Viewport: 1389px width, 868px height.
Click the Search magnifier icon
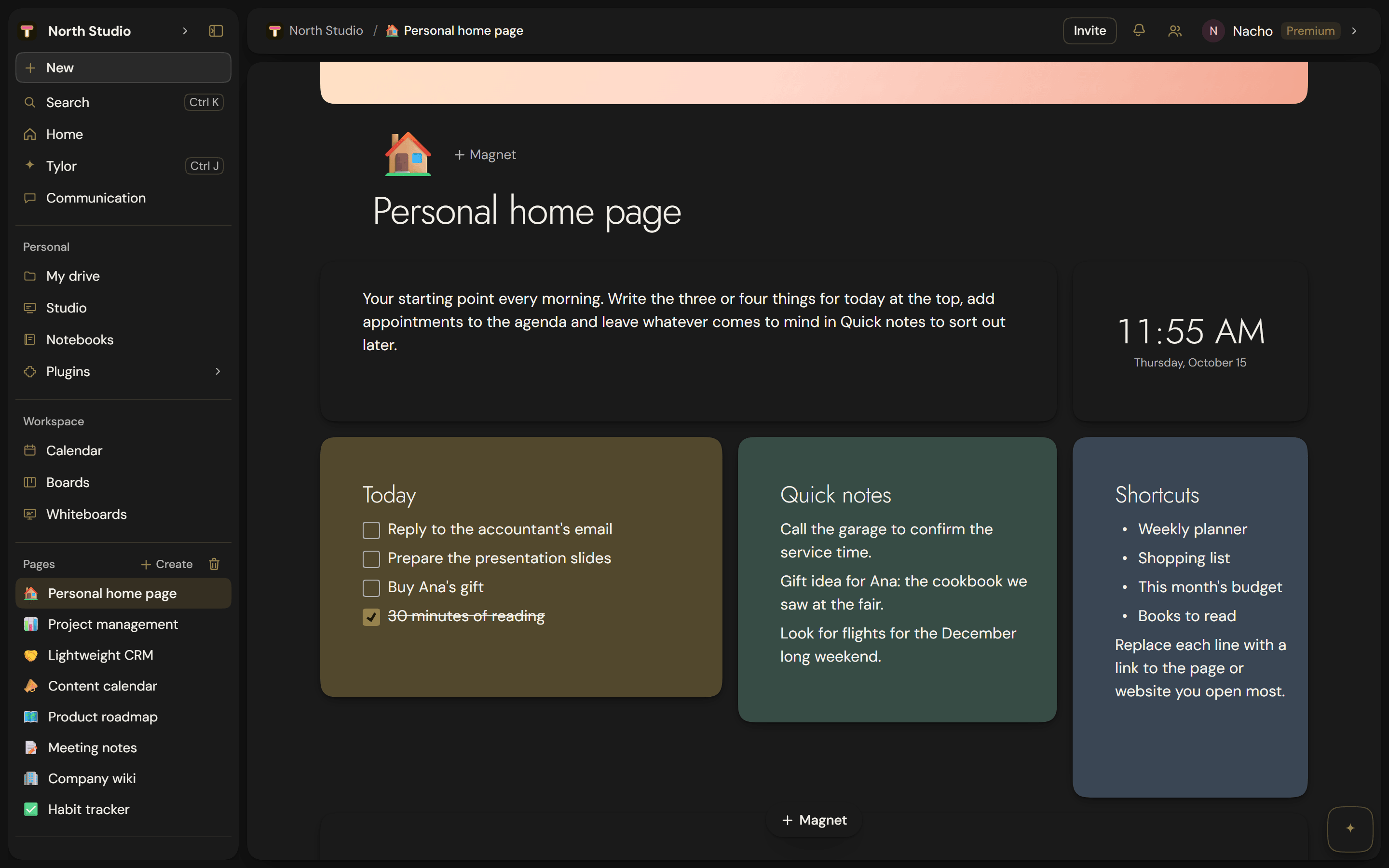(30, 102)
